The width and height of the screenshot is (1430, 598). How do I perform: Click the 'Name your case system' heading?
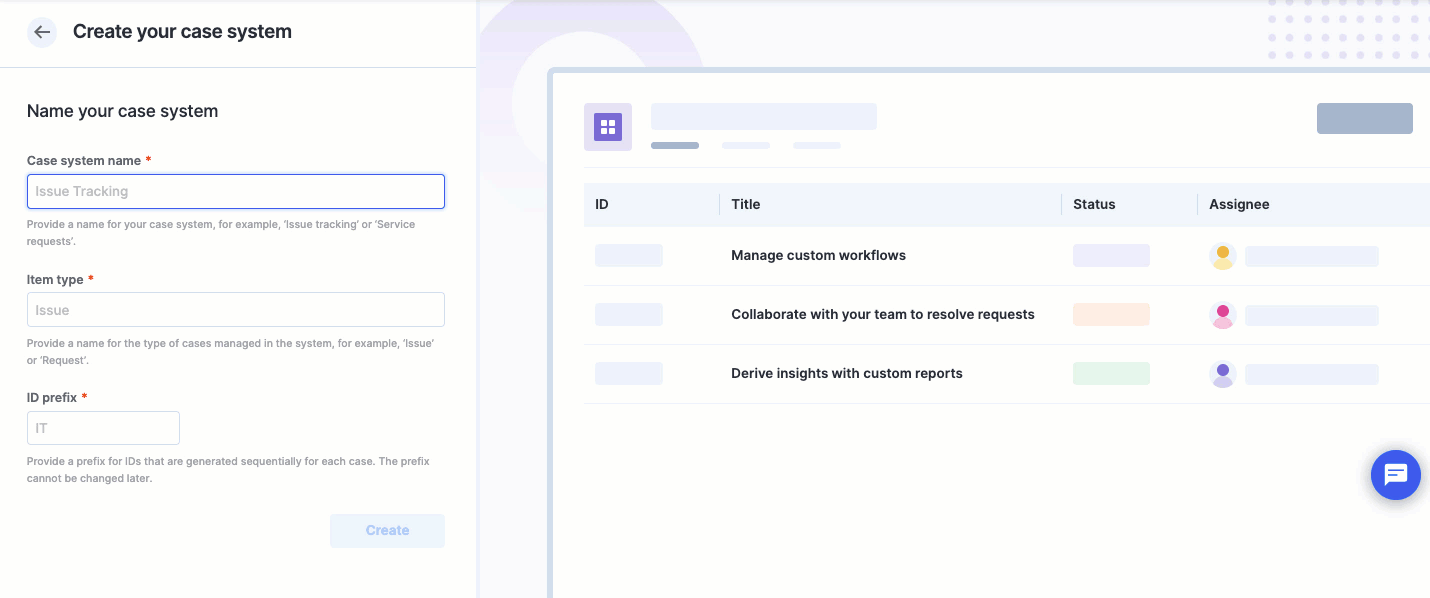click(122, 111)
